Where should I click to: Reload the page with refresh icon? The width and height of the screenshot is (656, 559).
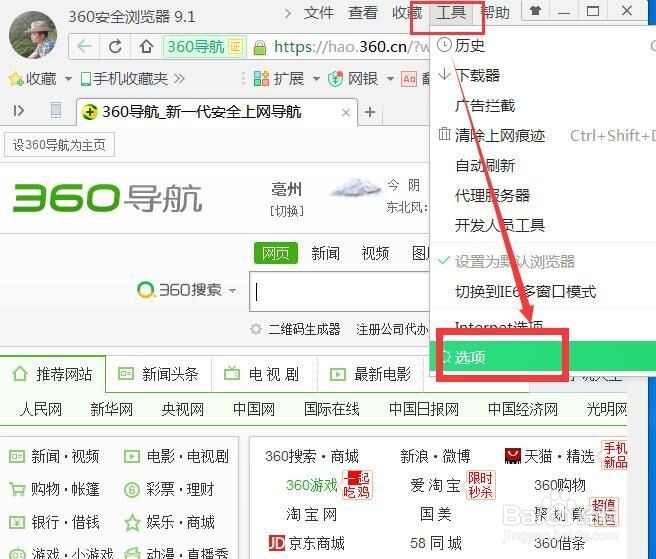tap(115, 46)
